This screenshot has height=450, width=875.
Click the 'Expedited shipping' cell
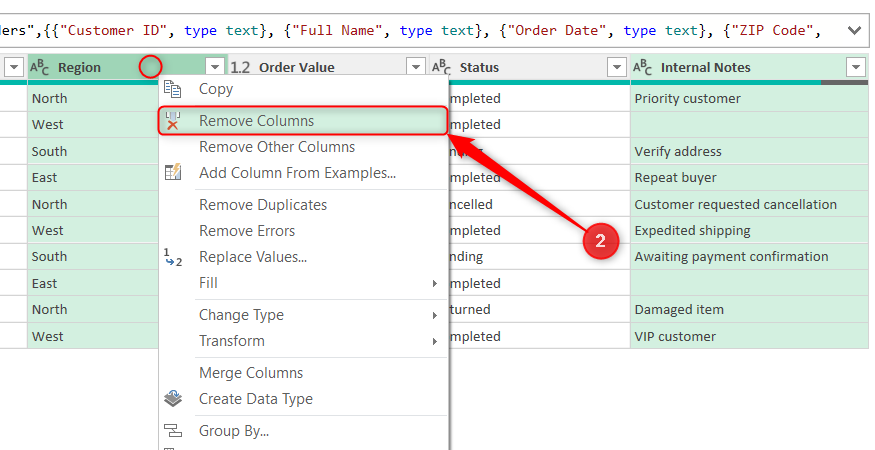749,231
